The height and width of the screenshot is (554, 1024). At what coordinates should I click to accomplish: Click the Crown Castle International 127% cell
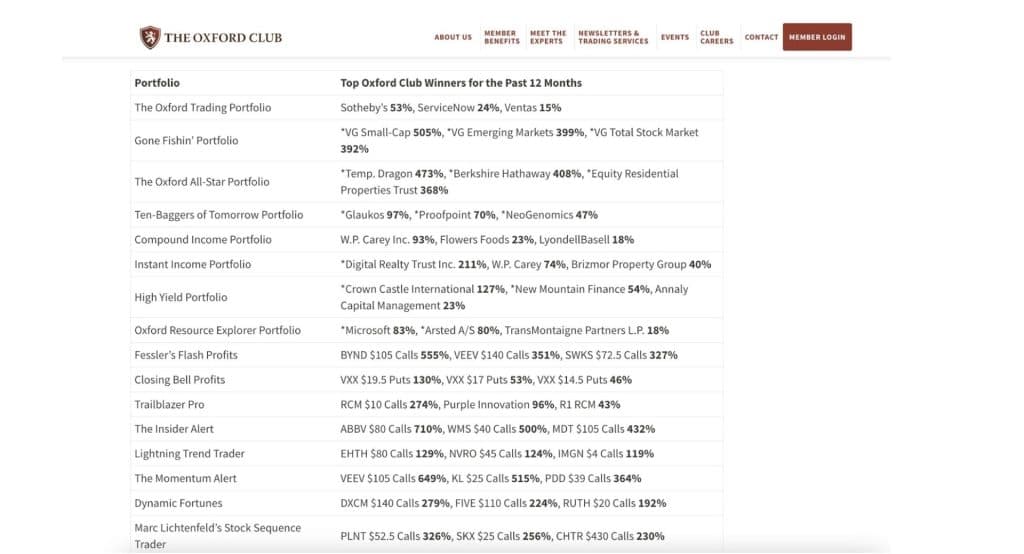click(529, 297)
